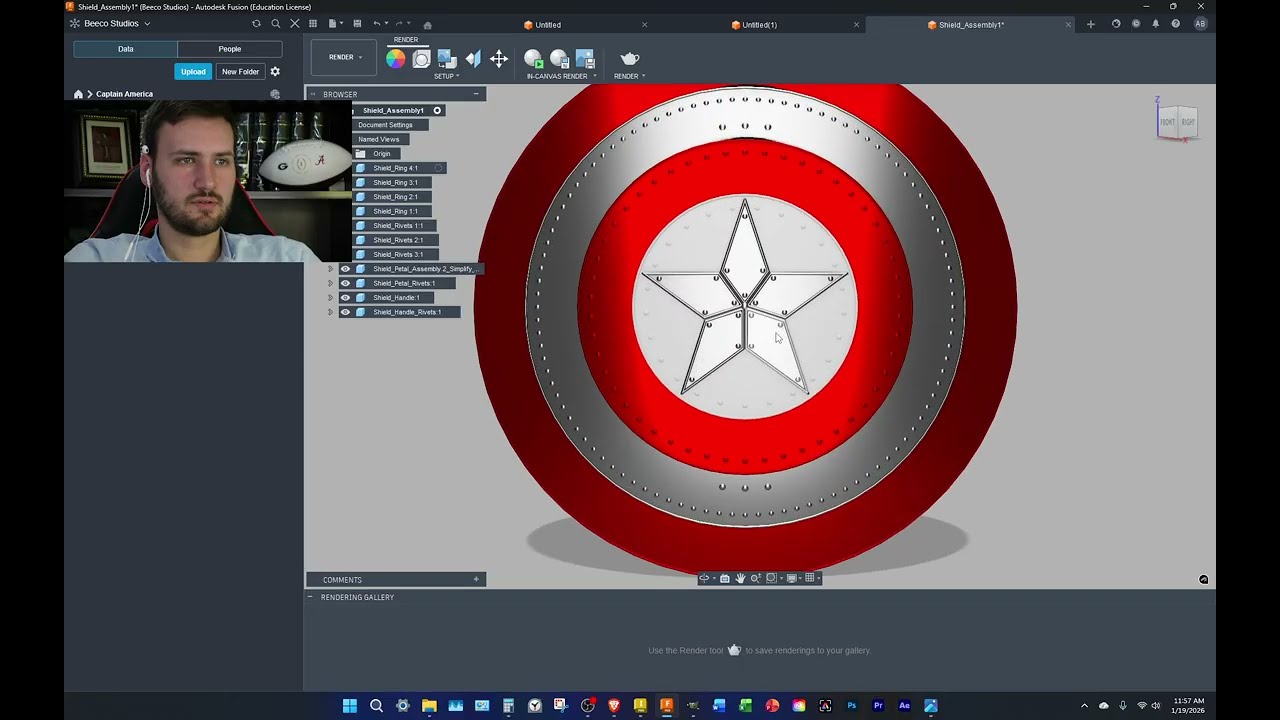Open Captain America project breadcrumb

(x=124, y=94)
